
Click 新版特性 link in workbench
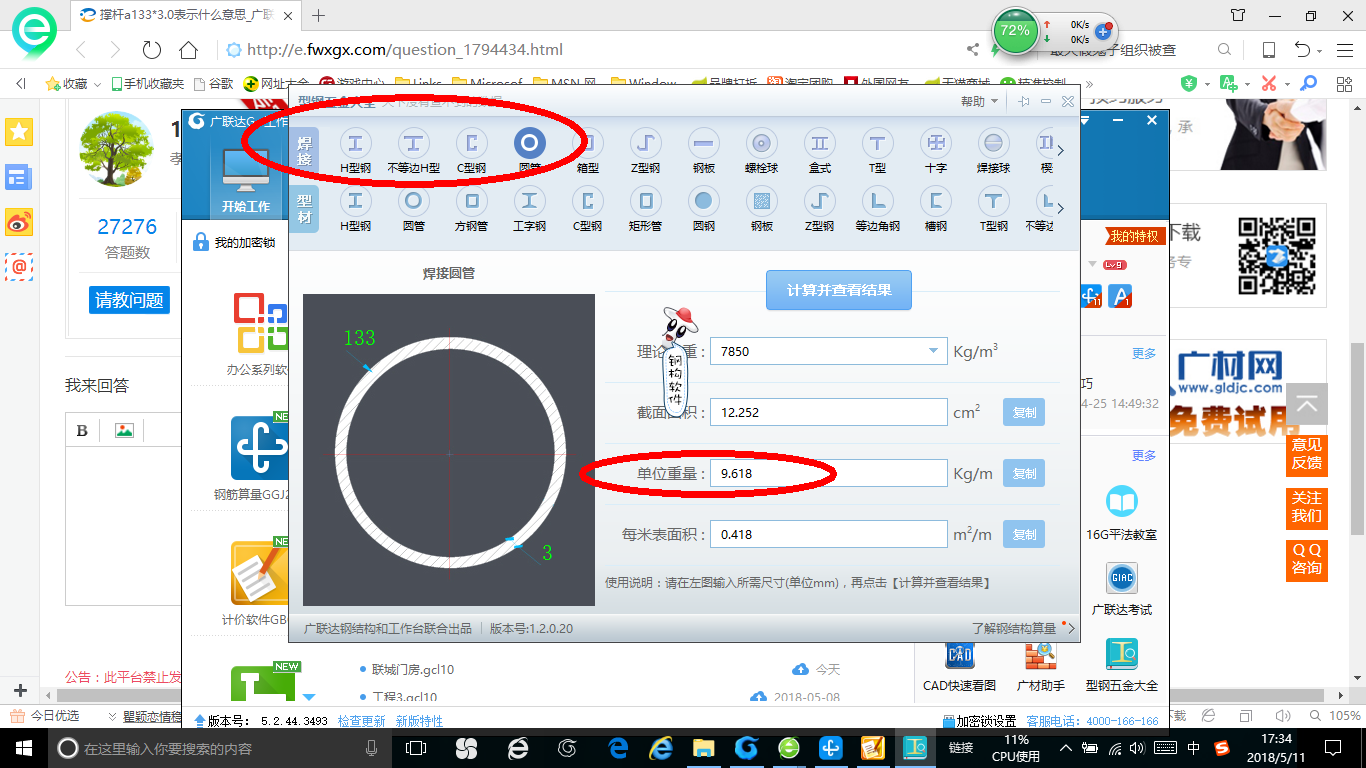(419, 720)
